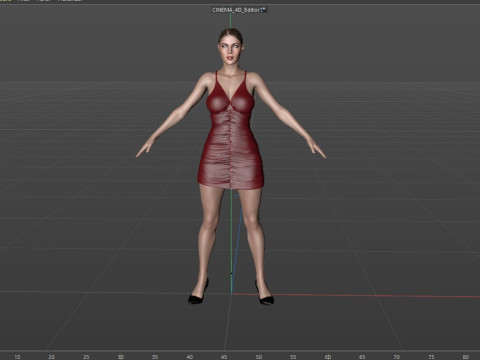Go to frame 60 on the timeline ruler
480x360 pixels.
328,357
